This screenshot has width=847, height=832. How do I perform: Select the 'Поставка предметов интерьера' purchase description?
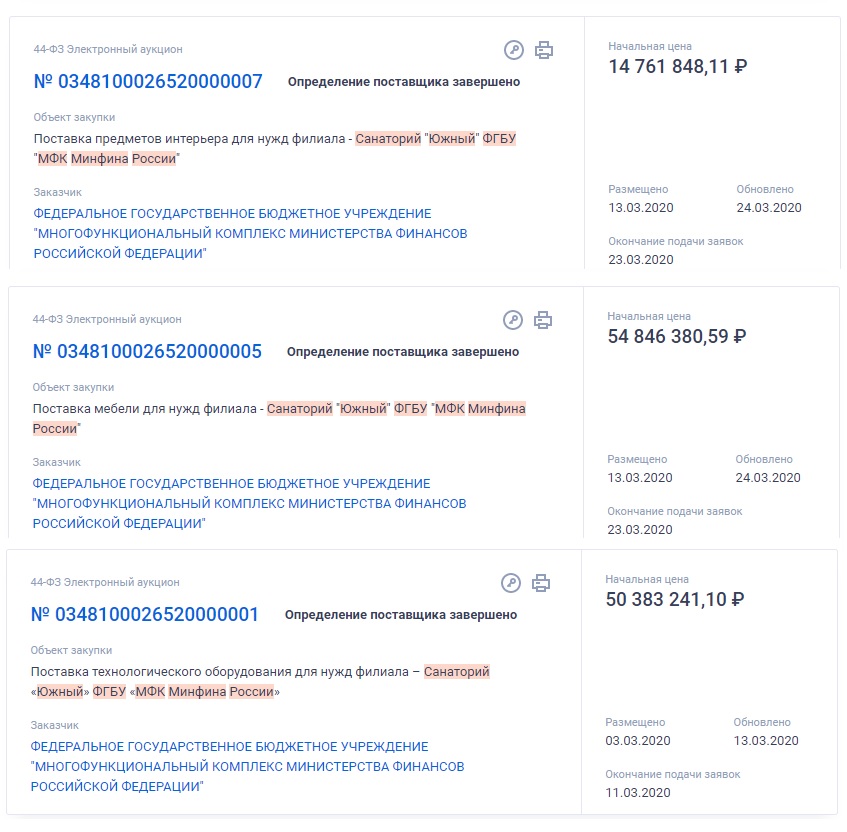point(274,149)
